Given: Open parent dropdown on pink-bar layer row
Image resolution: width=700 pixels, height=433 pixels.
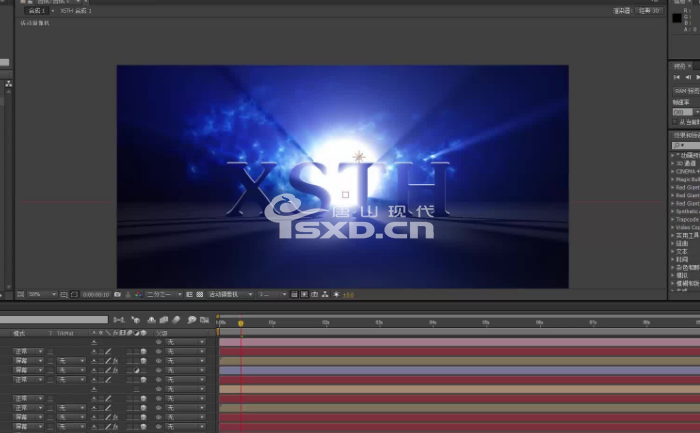Looking at the screenshot, I should (x=185, y=342).
